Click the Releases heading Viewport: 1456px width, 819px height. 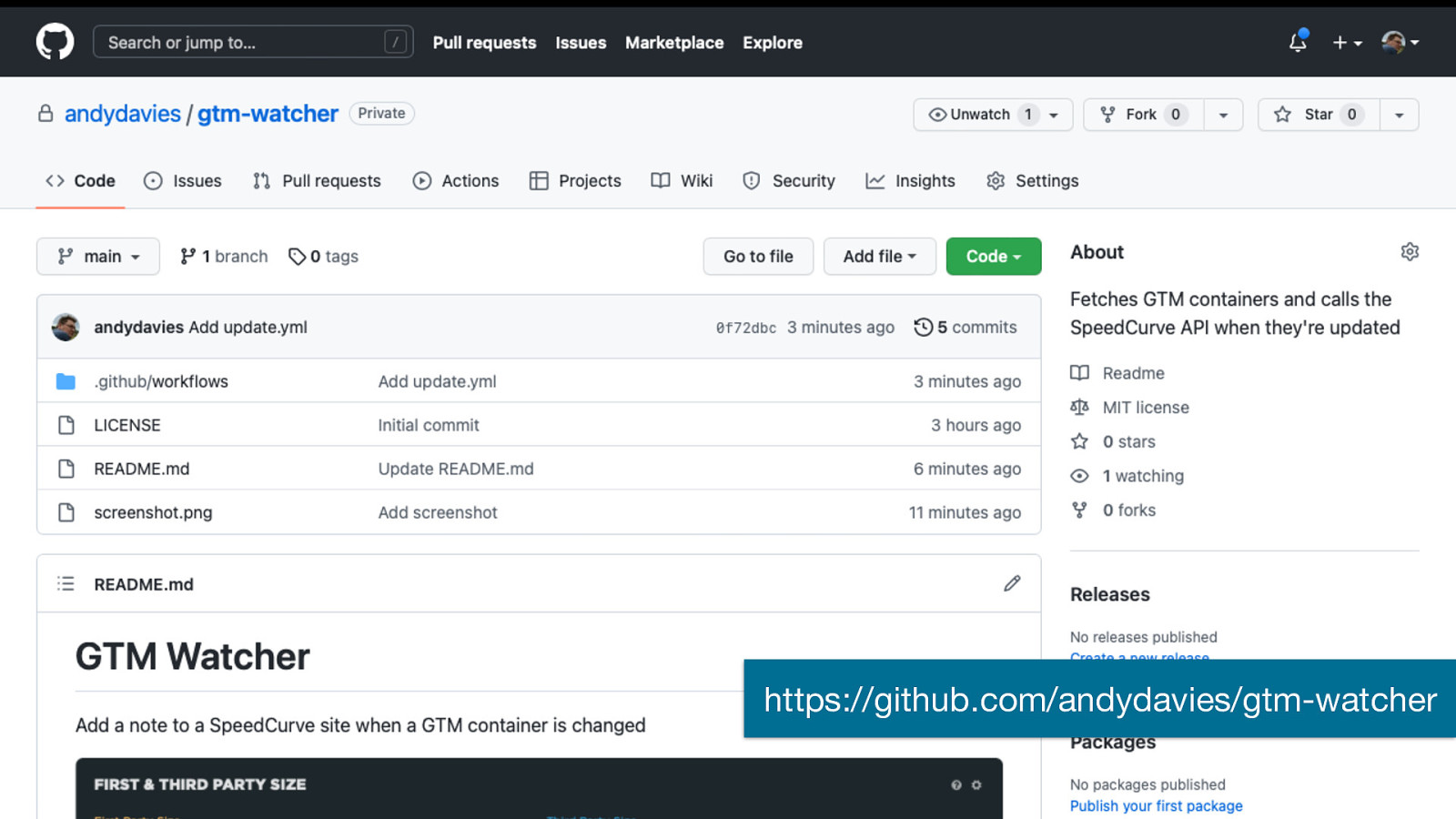coord(1110,594)
